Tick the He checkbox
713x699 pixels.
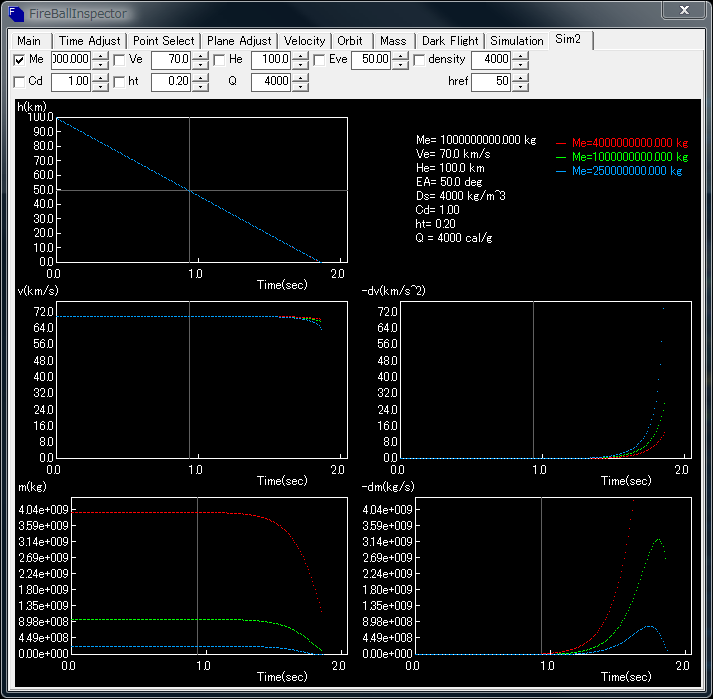click(x=220, y=60)
